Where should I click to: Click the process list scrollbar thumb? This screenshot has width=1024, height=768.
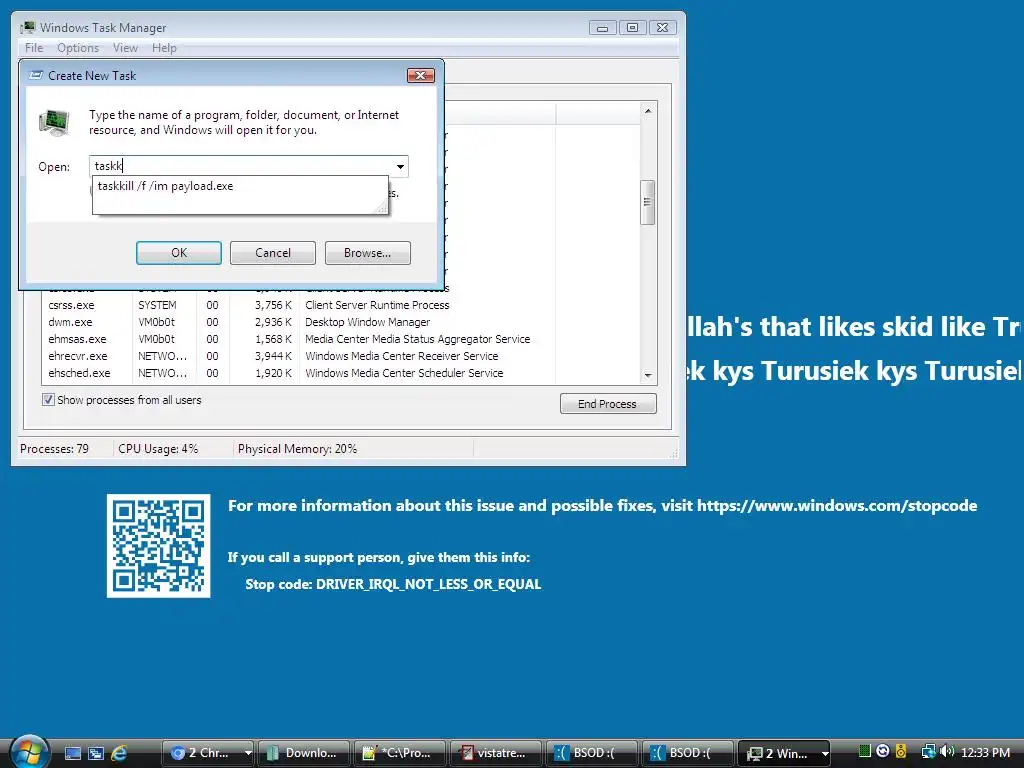point(647,202)
